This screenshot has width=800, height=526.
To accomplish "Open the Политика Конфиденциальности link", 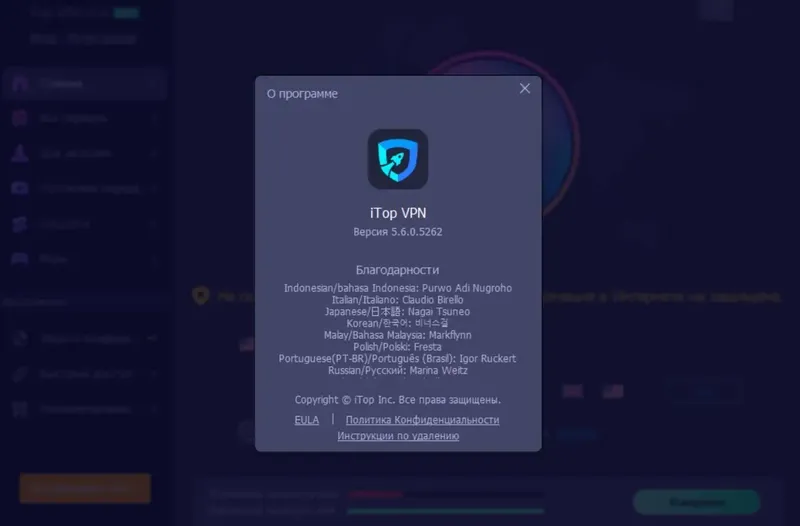I will coord(422,420).
